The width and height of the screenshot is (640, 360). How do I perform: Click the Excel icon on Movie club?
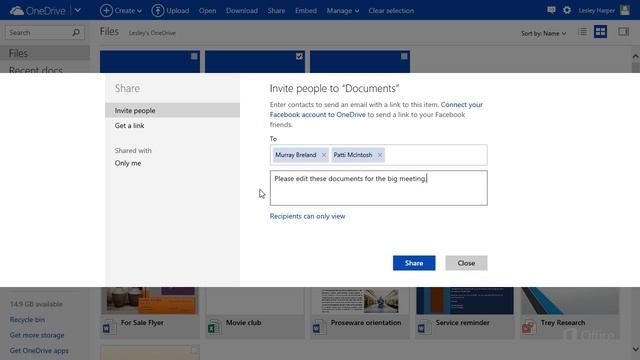tap(213, 327)
